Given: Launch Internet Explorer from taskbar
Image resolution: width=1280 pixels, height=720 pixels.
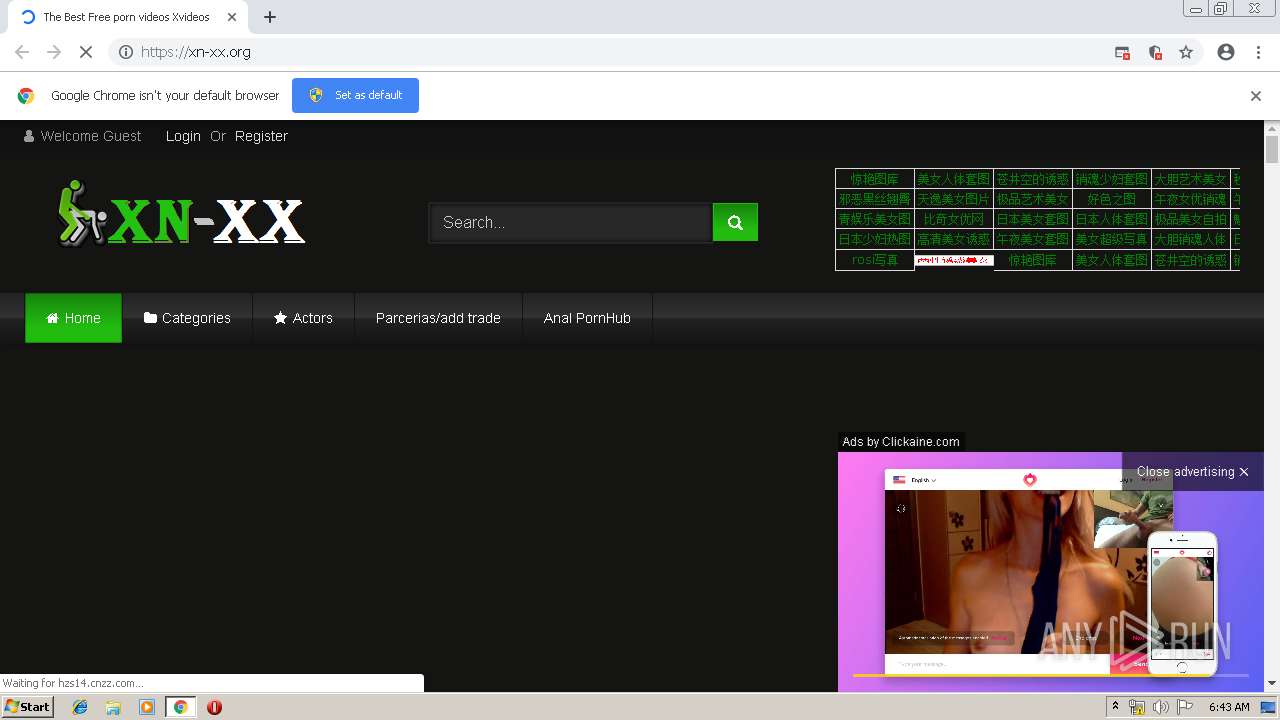Looking at the screenshot, I should (x=81, y=707).
